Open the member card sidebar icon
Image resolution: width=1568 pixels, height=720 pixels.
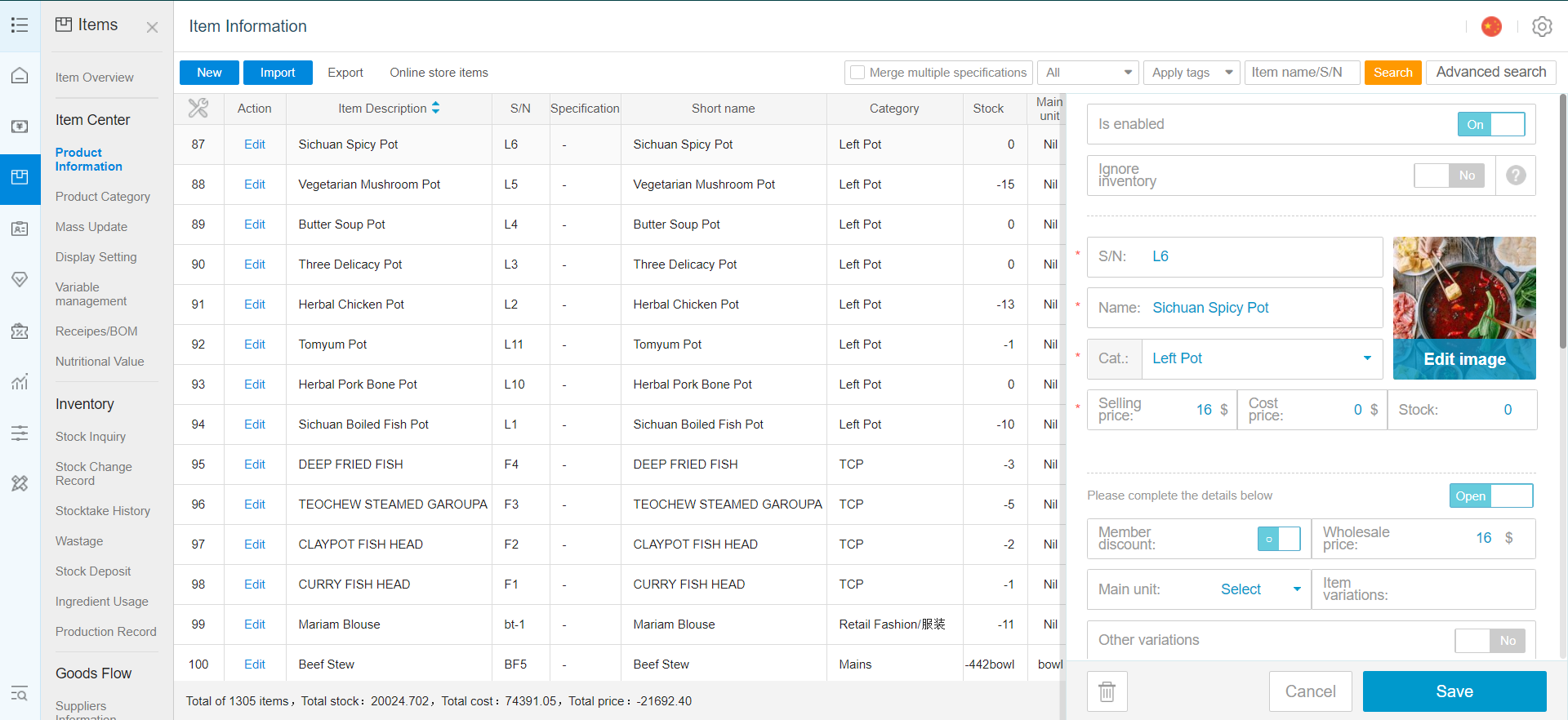[20, 229]
